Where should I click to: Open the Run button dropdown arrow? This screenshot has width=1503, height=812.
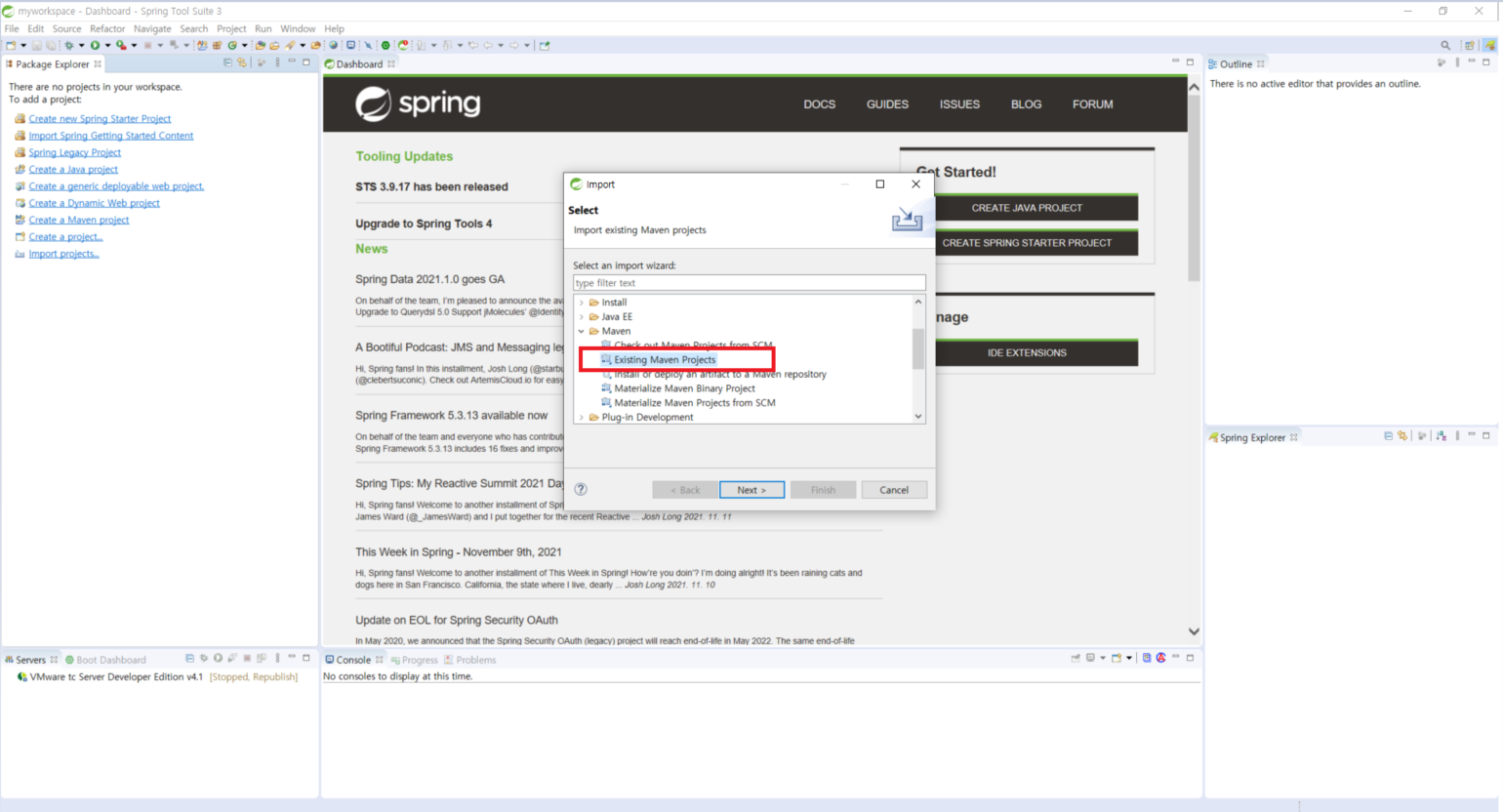(107, 45)
